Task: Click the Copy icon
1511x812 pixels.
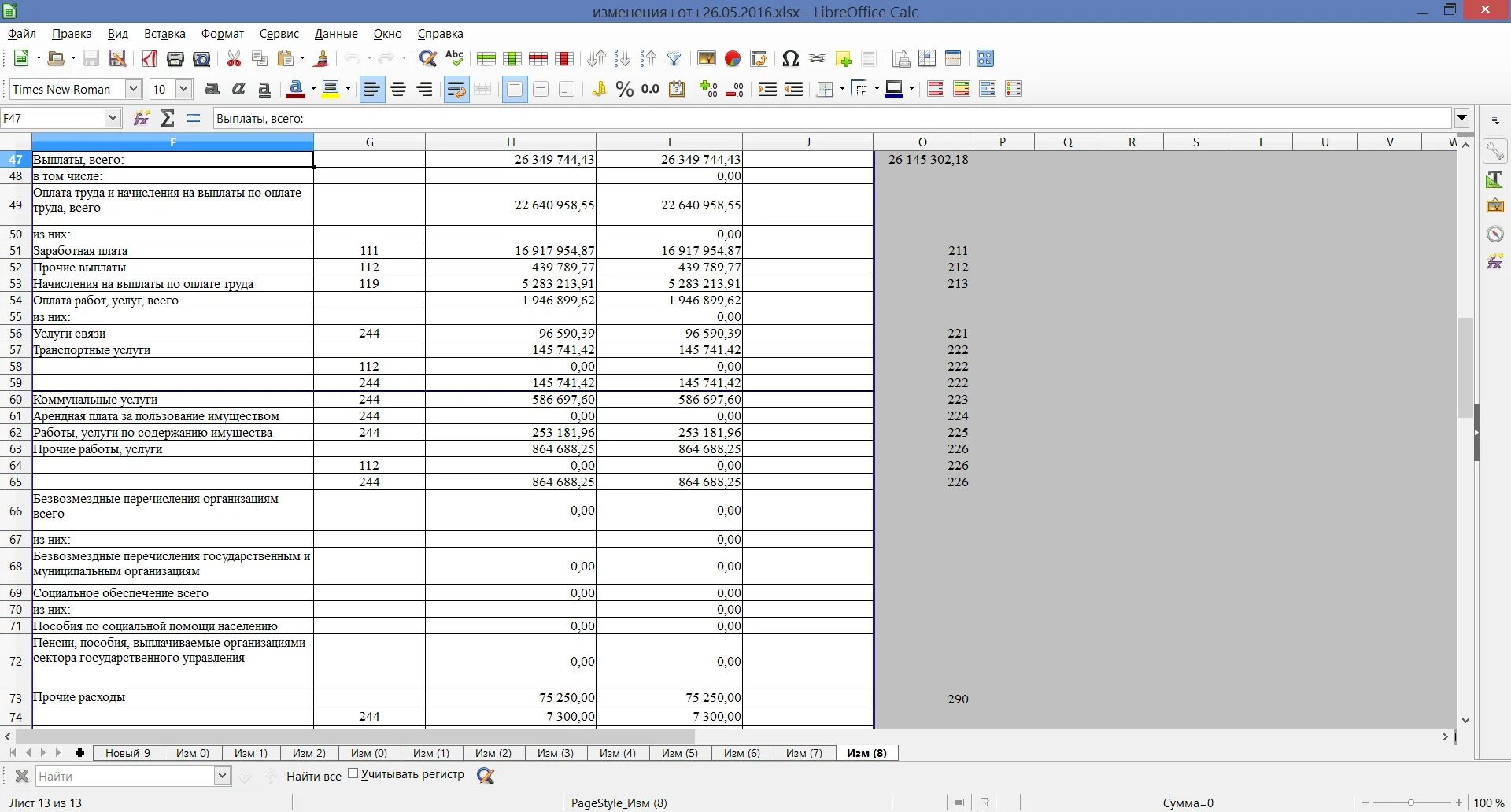Action: (x=260, y=58)
